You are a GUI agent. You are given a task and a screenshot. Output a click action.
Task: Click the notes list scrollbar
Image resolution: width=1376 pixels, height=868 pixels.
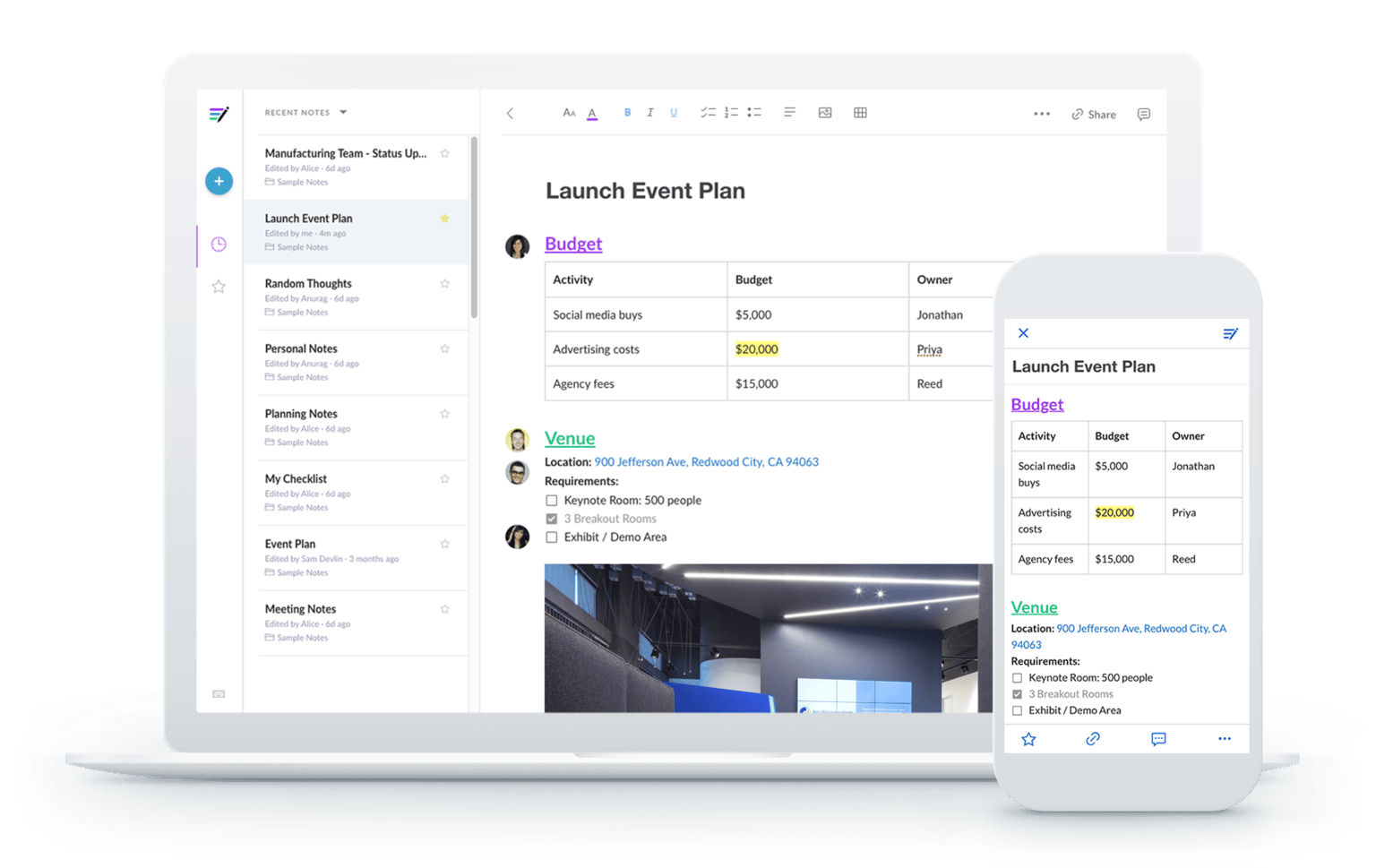pos(474,228)
